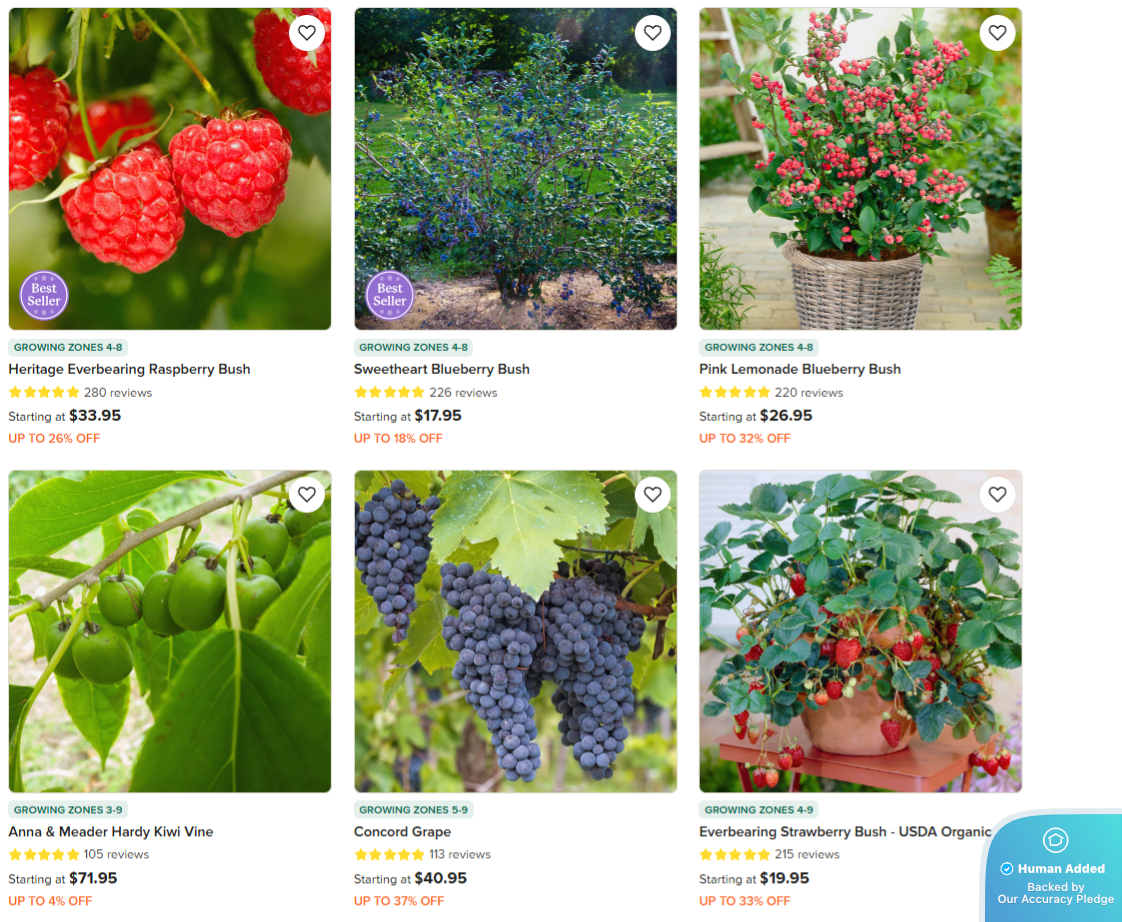This screenshot has width=1122, height=922.
Task: Open Concord Grape product title link
Action: tap(402, 832)
